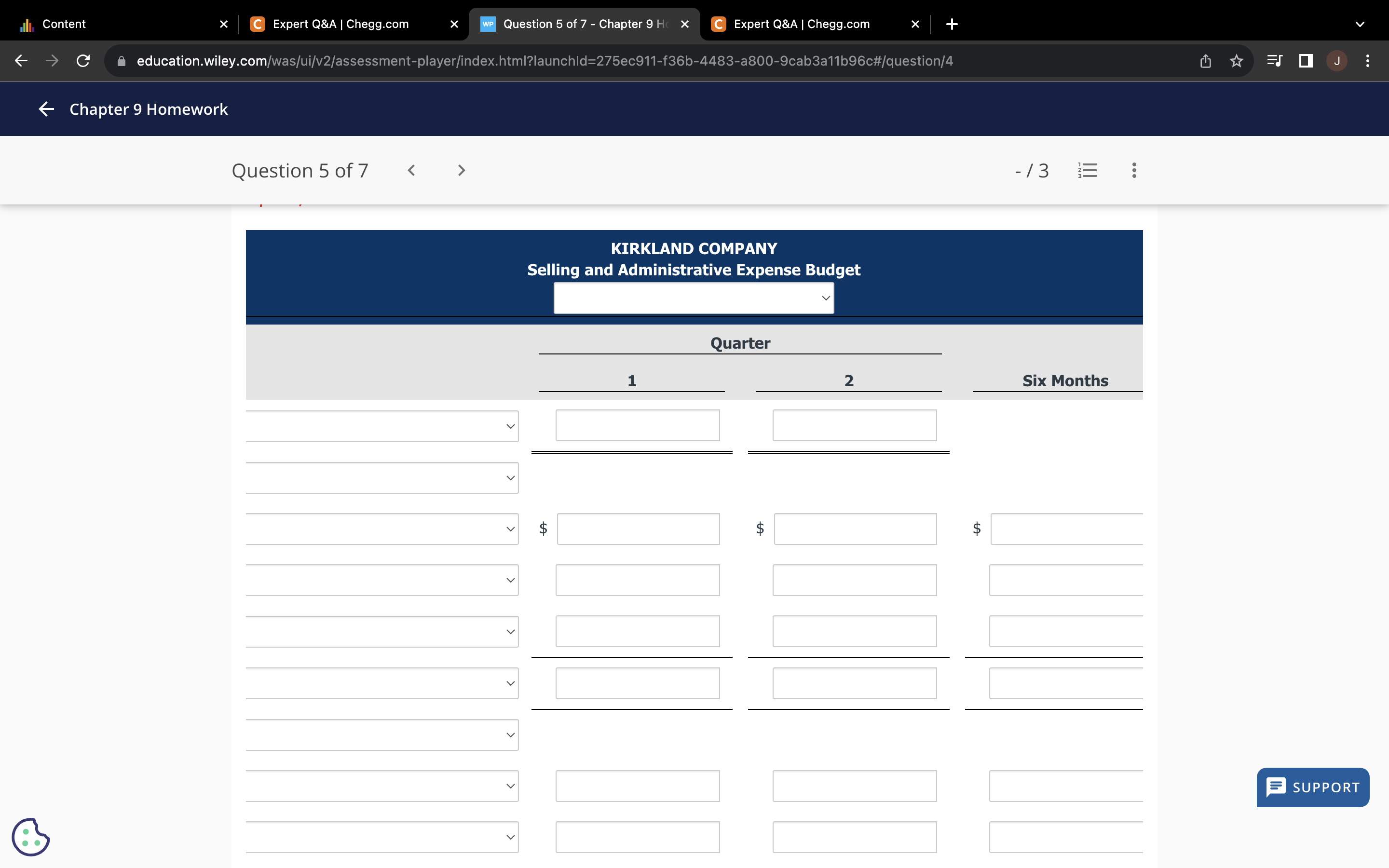
Task: Click the browser share page icon
Action: [x=1205, y=61]
